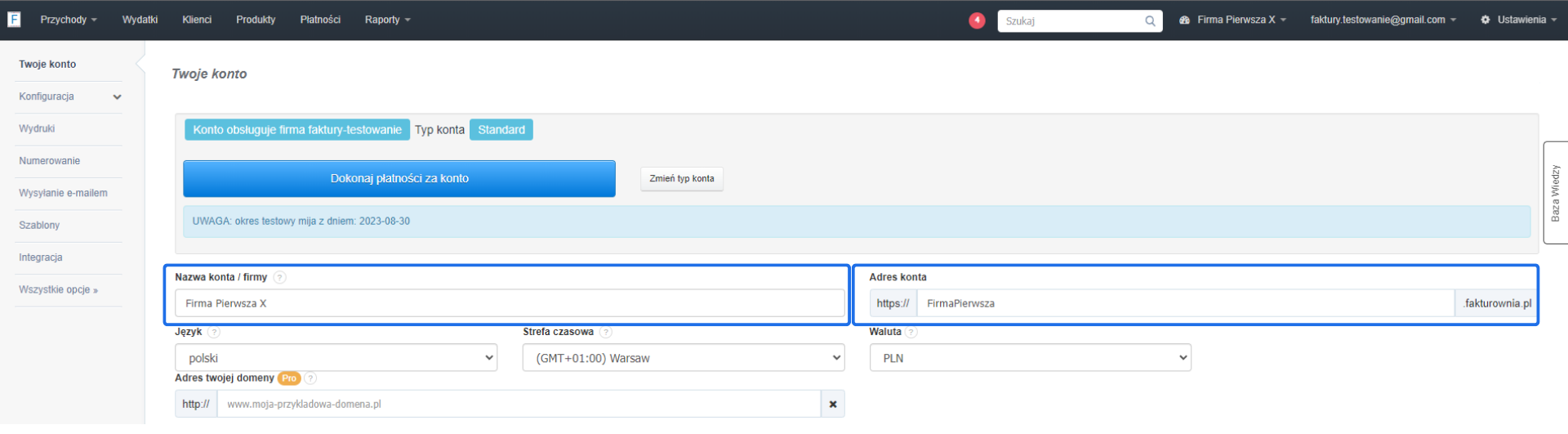Open the Strefa czasowa Warsaw dropdown
The width and height of the screenshot is (1568, 434).
click(x=683, y=358)
